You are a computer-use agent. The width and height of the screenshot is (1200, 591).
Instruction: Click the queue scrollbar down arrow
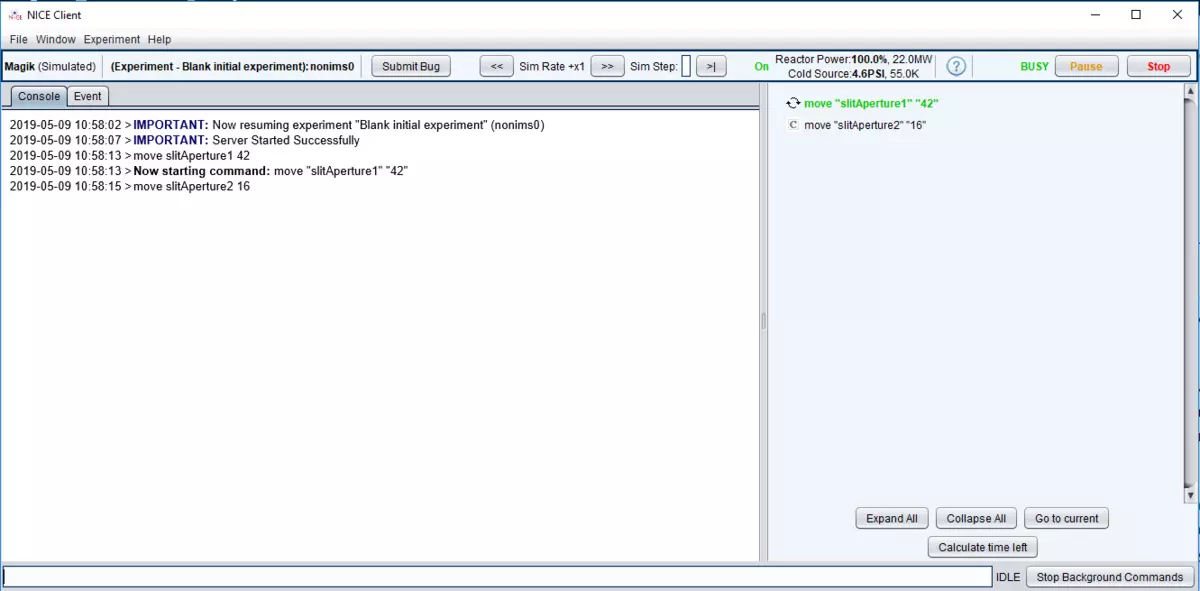pyautogui.click(x=1190, y=495)
